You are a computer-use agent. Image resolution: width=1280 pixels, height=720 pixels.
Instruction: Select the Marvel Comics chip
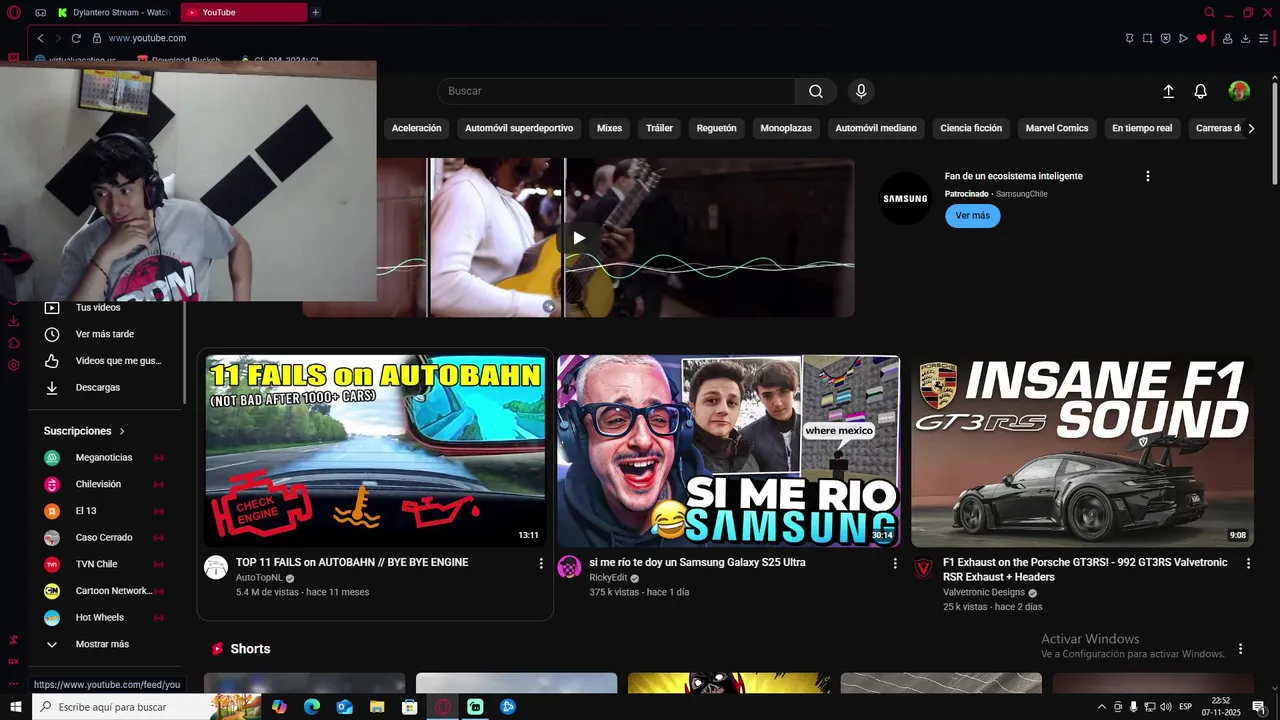click(x=1057, y=128)
